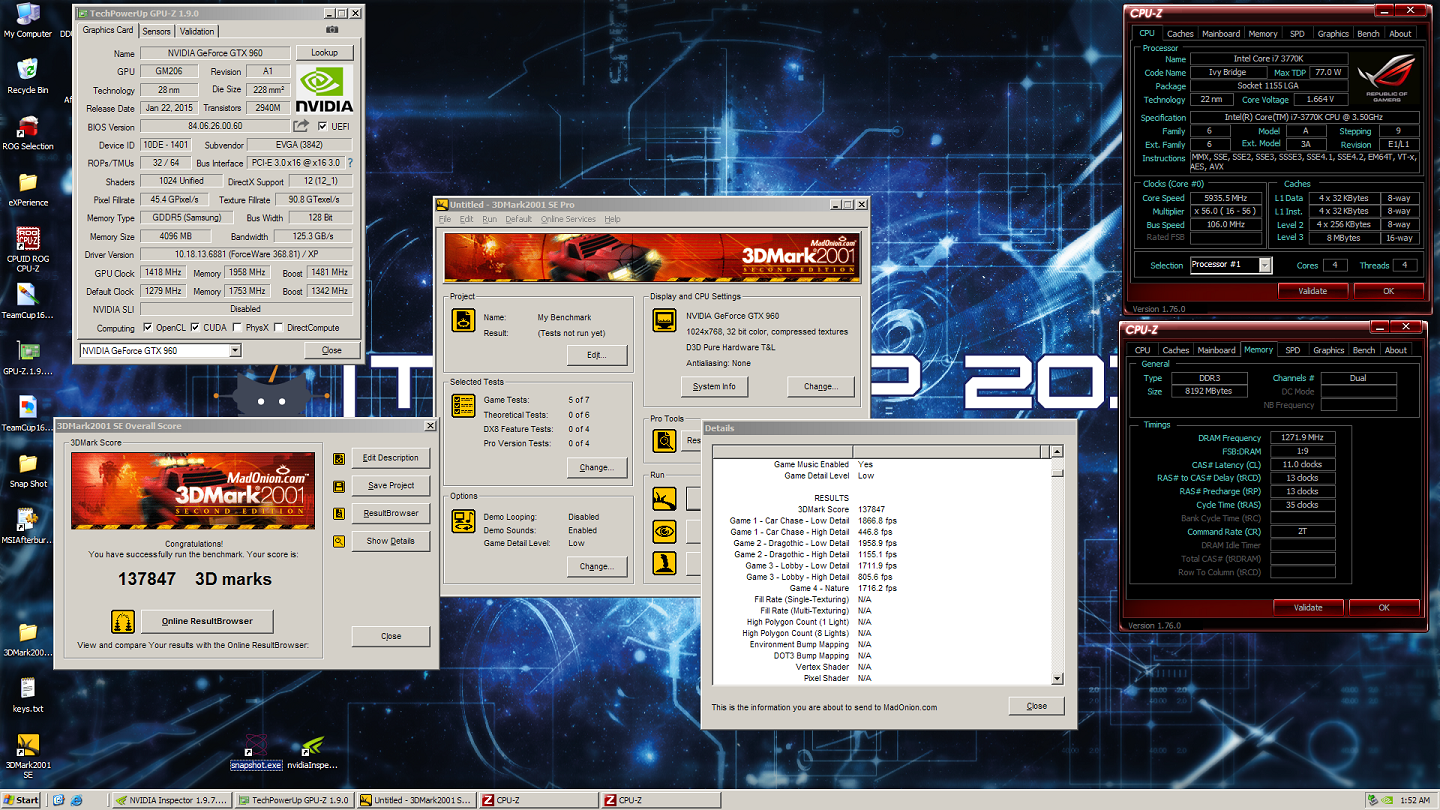1440x810 pixels.
Task: Click the Display and CPU Settings monitor icon
Action: click(664, 320)
